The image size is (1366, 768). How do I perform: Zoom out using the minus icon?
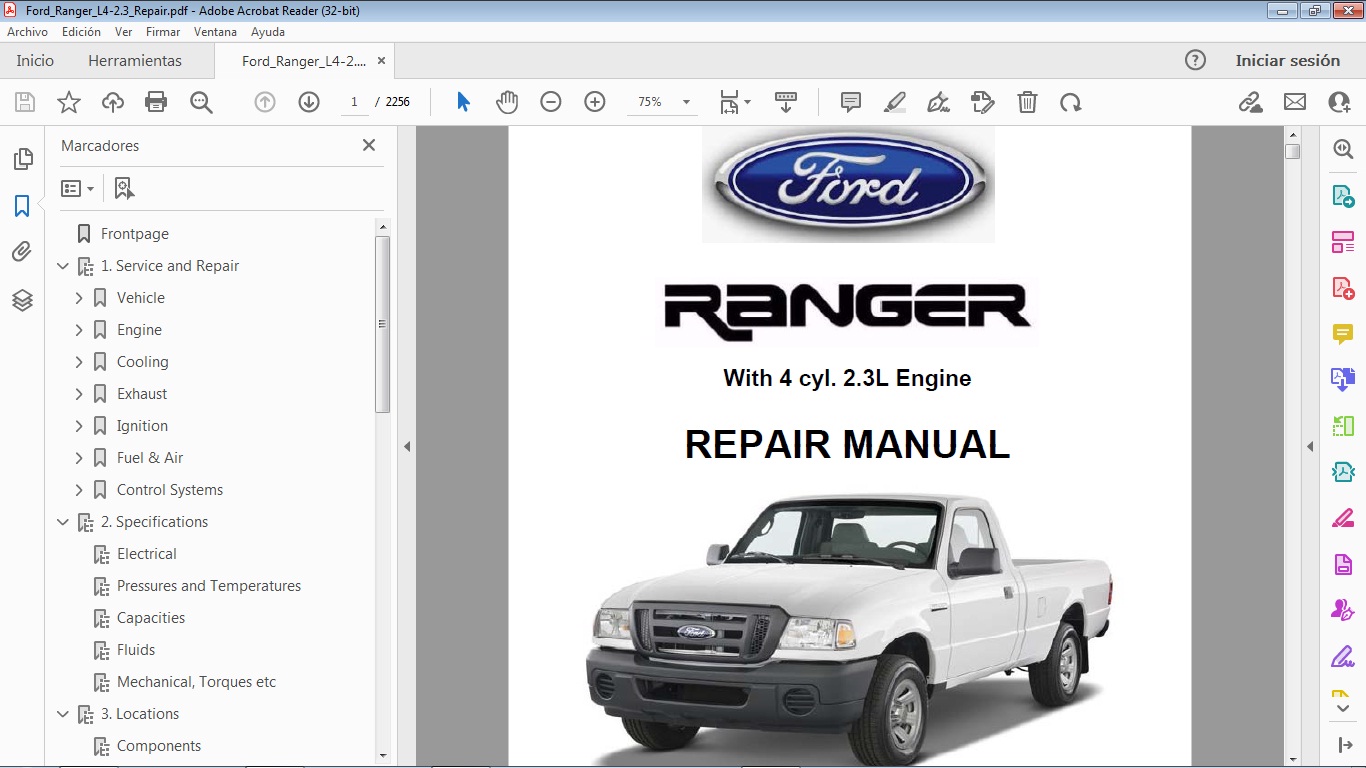coord(550,101)
